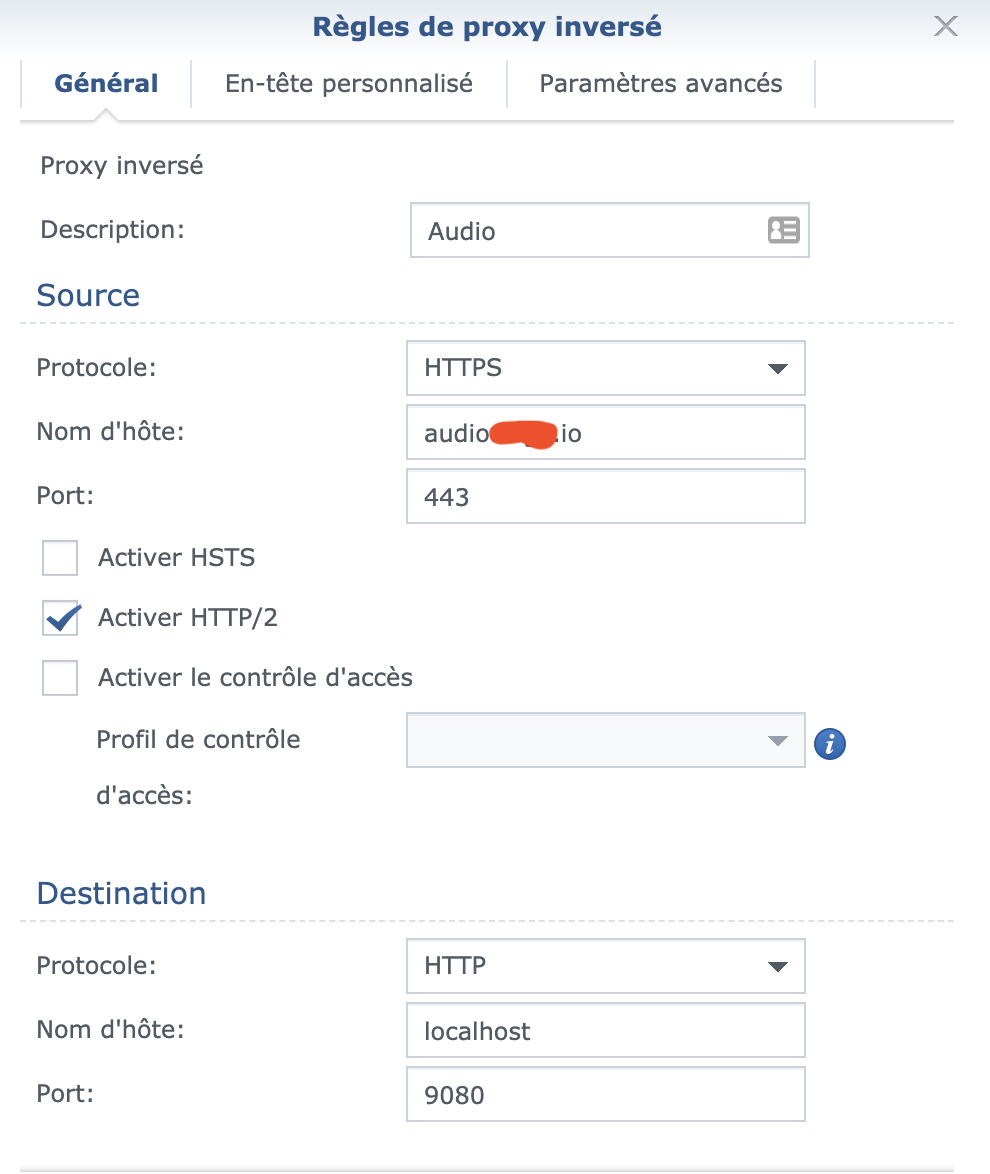This screenshot has width=990, height=1174.
Task: Click the Source section heading
Action: click(x=88, y=295)
